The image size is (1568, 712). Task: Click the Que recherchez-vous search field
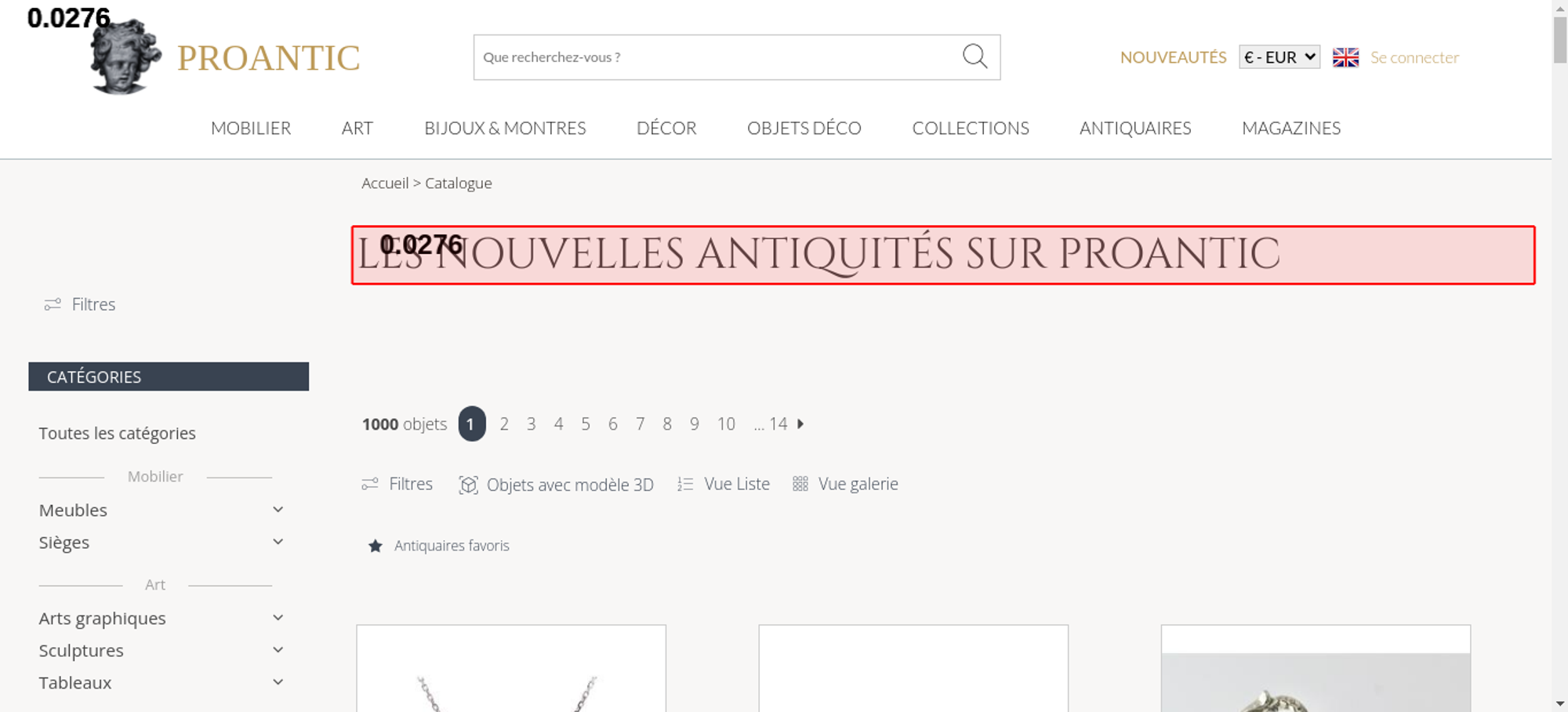(717, 57)
